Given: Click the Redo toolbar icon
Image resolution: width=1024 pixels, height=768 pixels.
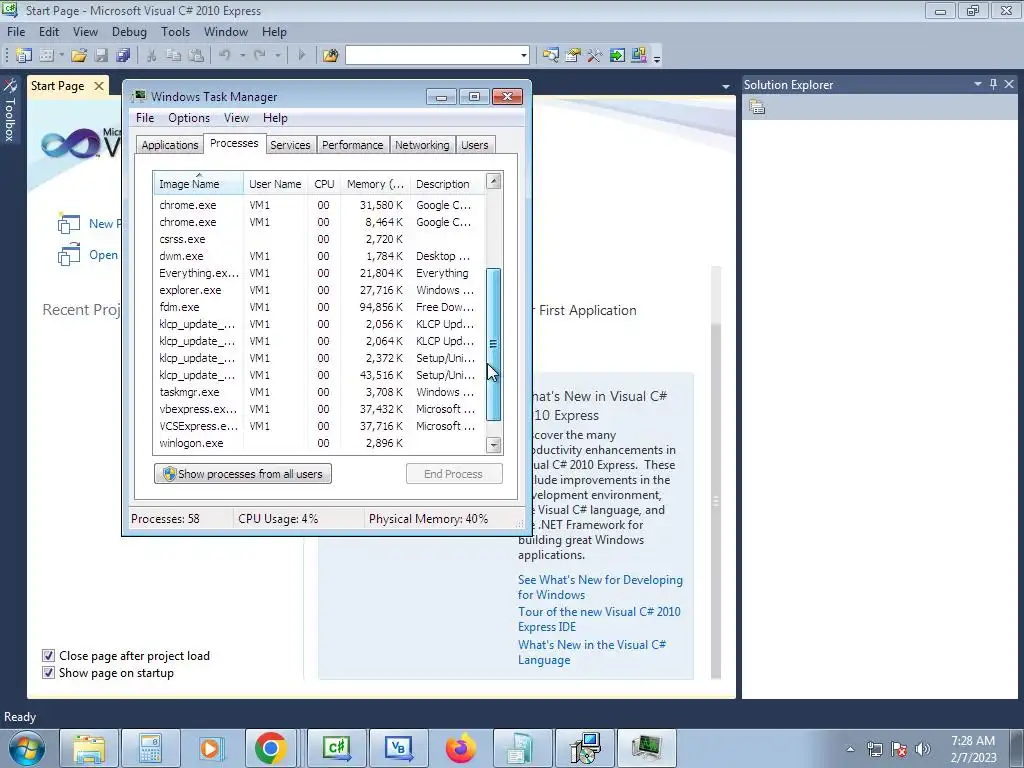Looking at the screenshot, I should (x=260, y=56).
